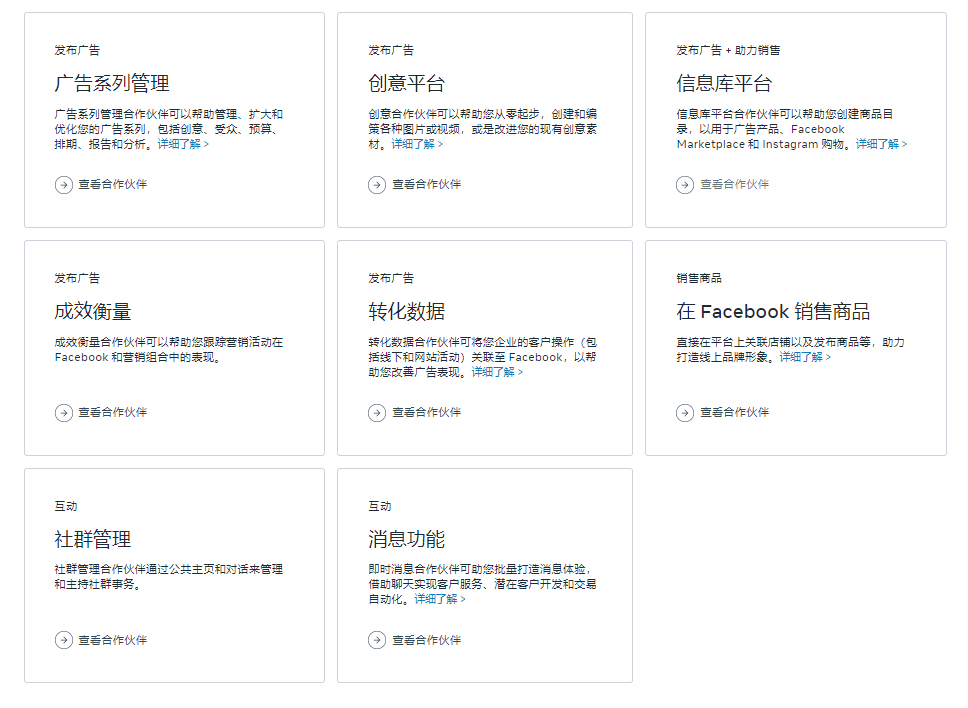Select the 消息功能 card heading
This screenshot has height=708, width=968.
[x=407, y=539]
